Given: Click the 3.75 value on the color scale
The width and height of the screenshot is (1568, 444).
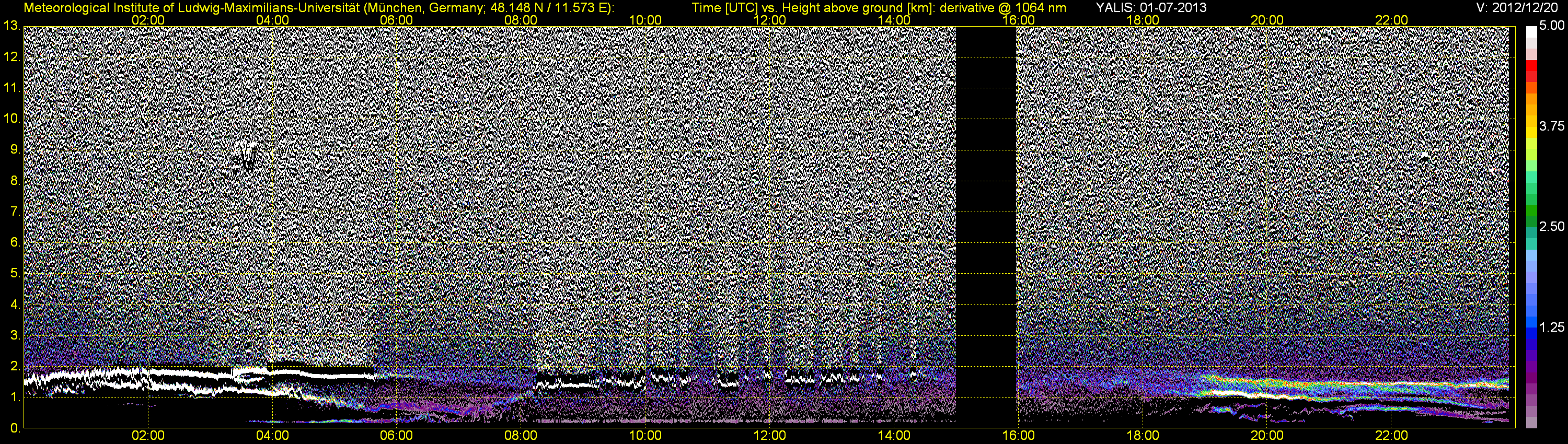Looking at the screenshot, I should 1552,126.
